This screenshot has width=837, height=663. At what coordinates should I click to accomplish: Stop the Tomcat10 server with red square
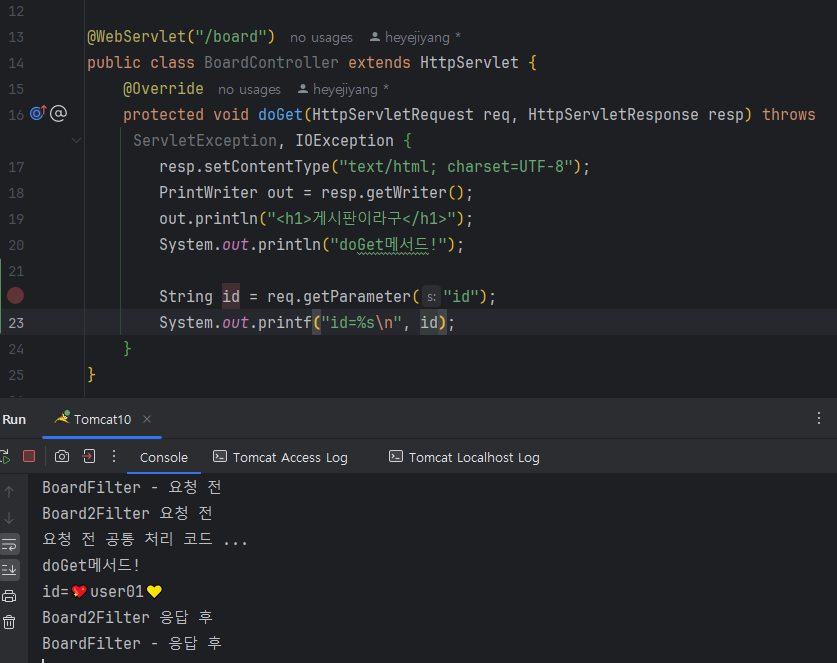click(x=29, y=456)
